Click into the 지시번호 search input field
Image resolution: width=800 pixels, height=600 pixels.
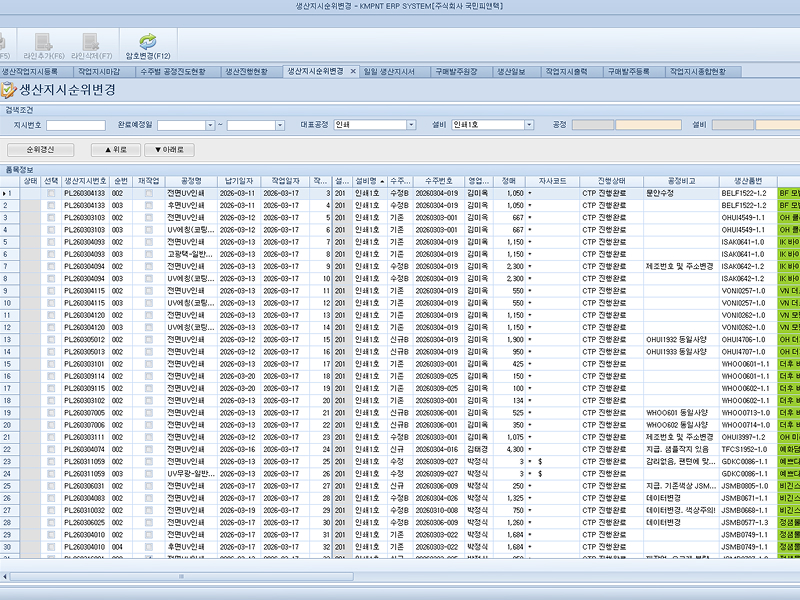(x=76, y=125)
